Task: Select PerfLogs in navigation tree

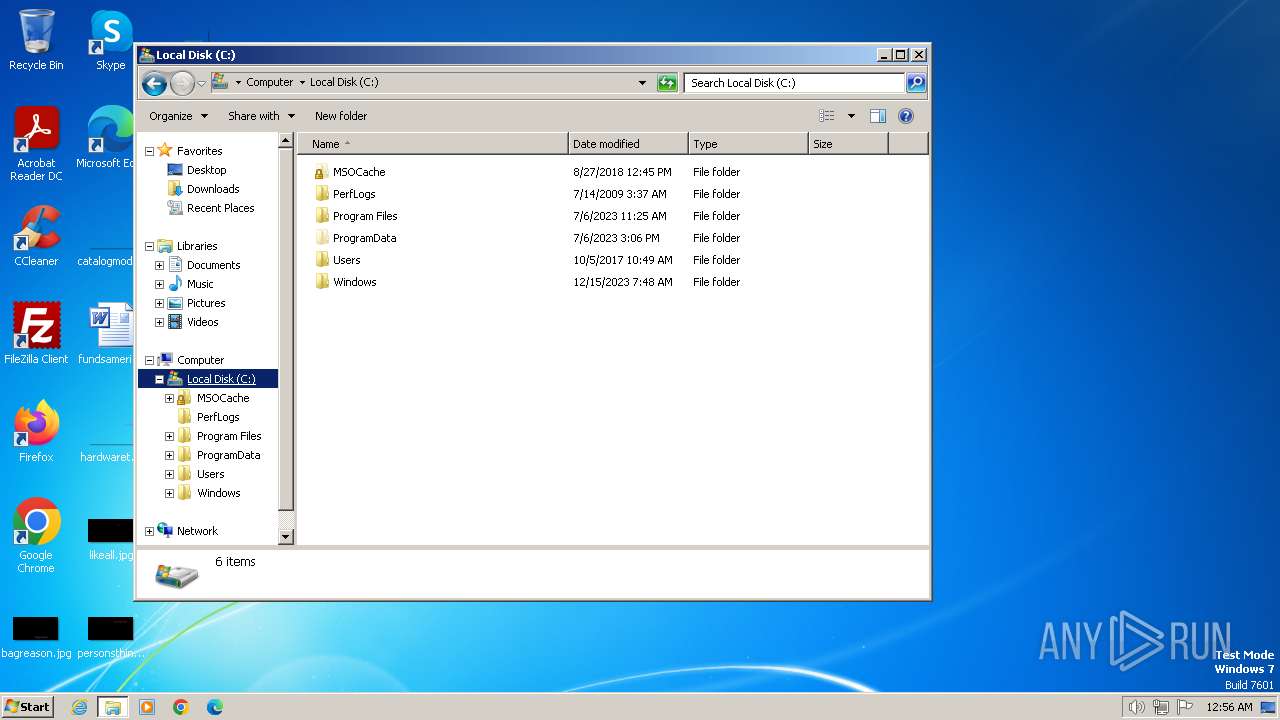Action: tap(208, 417)
